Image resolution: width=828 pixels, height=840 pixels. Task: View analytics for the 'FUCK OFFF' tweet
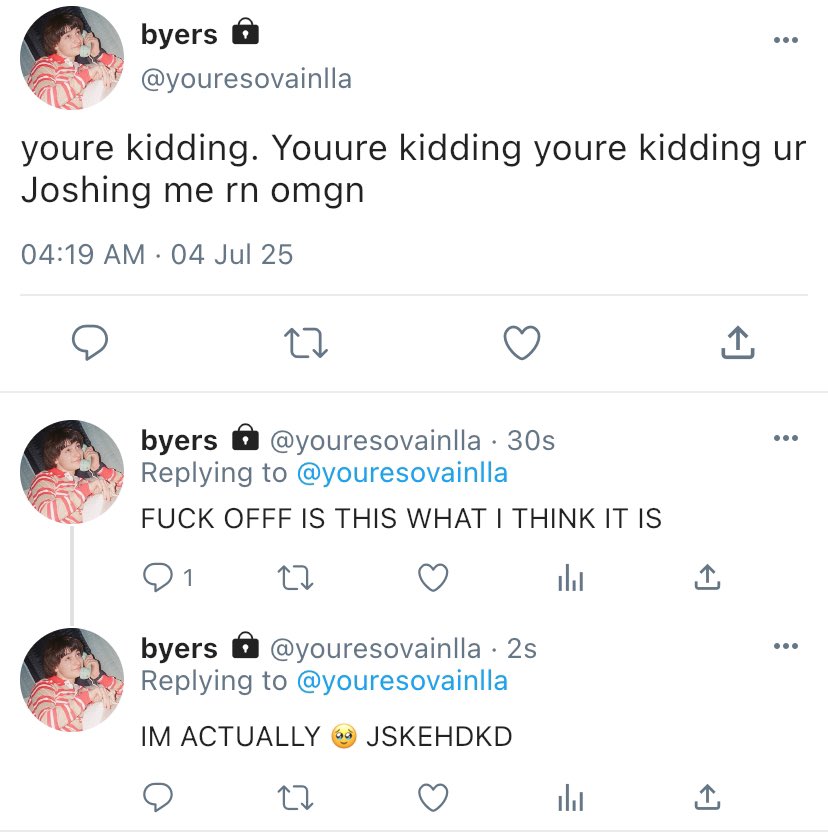coord(570,577)
